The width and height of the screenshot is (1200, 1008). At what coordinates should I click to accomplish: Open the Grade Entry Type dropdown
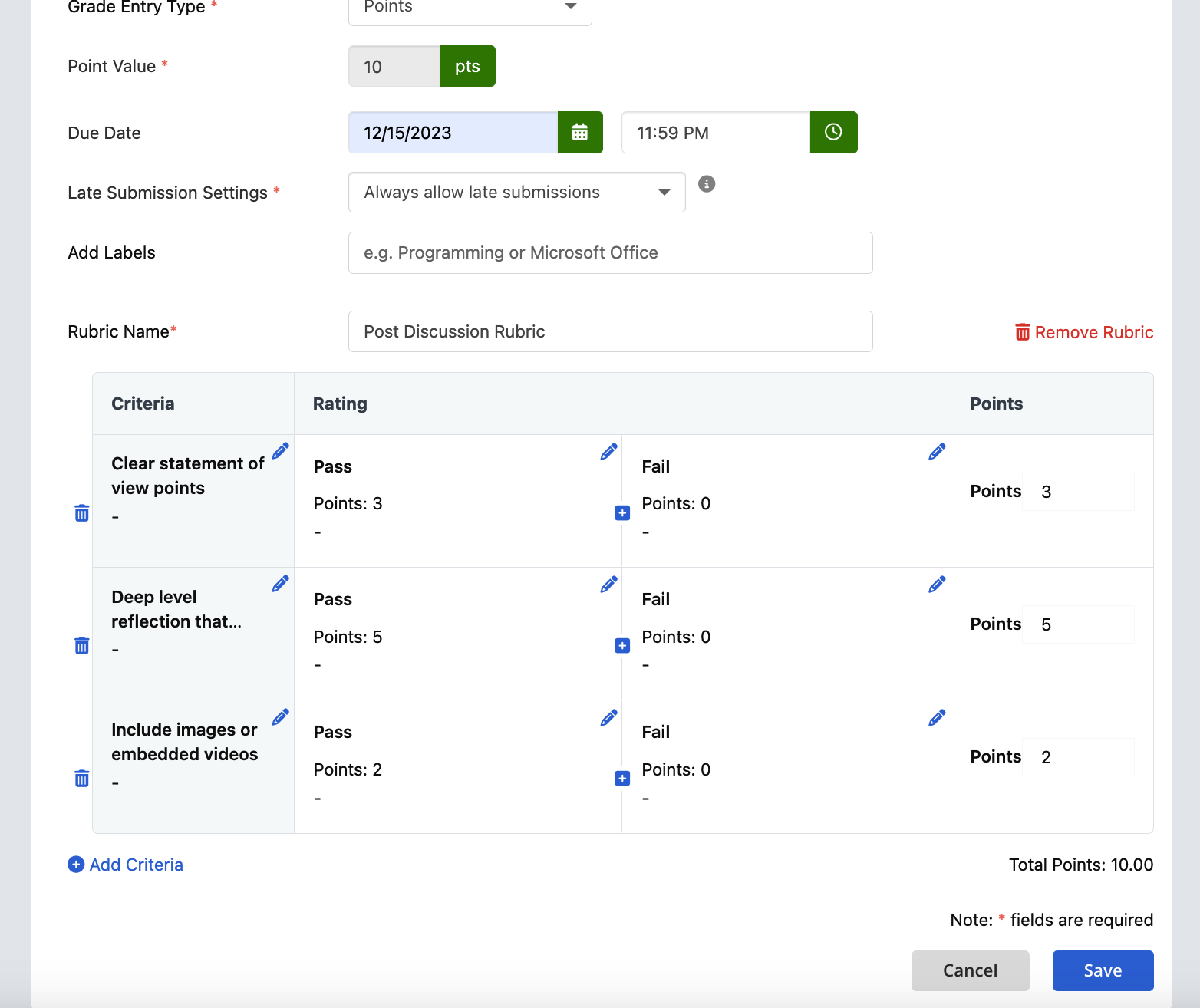pos(470,8)
